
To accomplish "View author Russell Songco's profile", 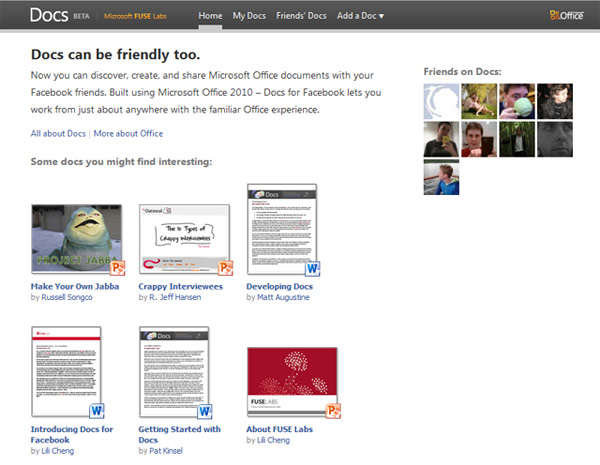I will [x=67, y=297].
